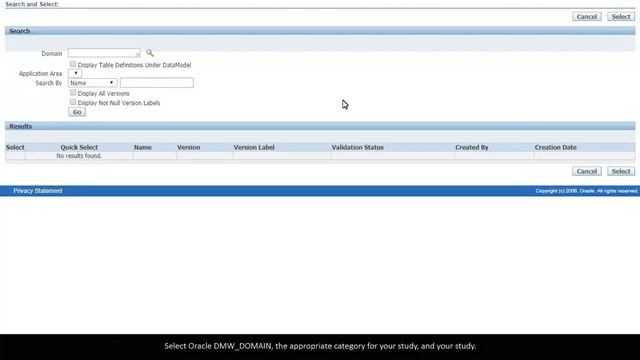
Task: Run the search with Go
Action: coord(77,112)
